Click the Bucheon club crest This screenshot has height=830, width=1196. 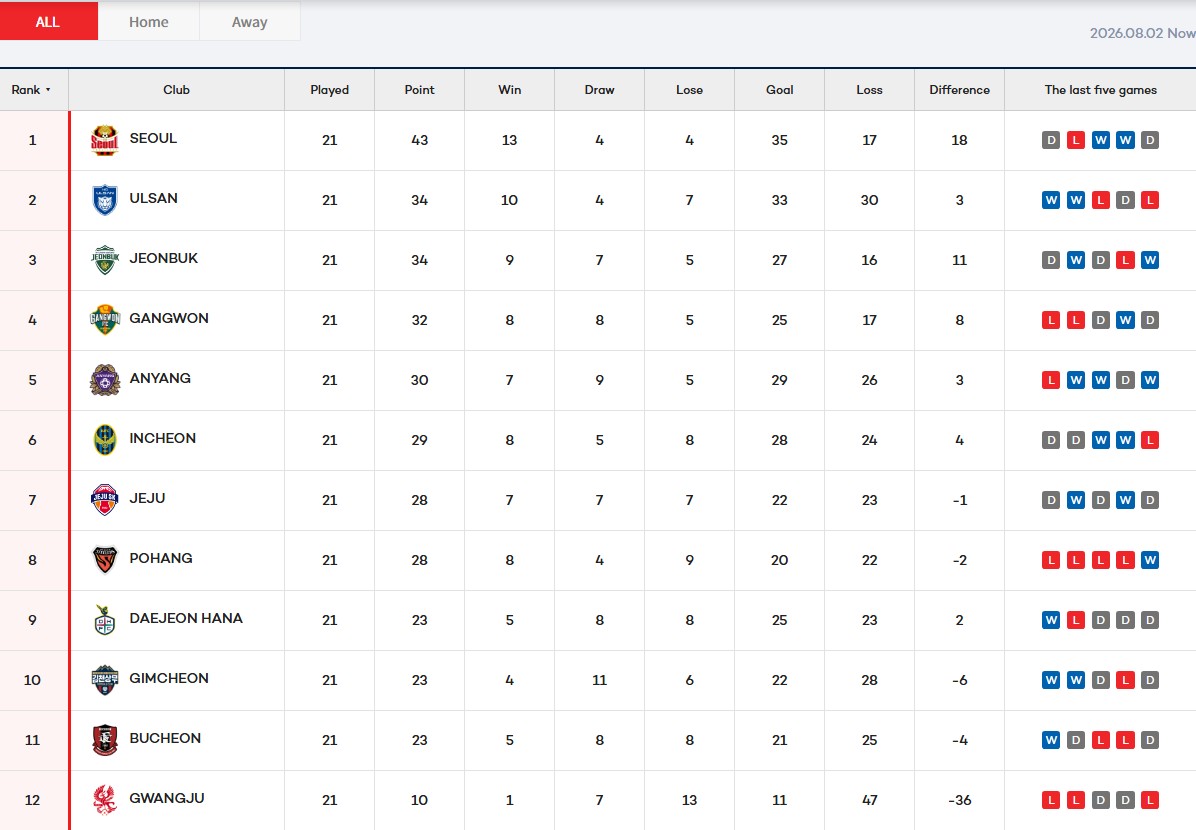pos(104,740)
